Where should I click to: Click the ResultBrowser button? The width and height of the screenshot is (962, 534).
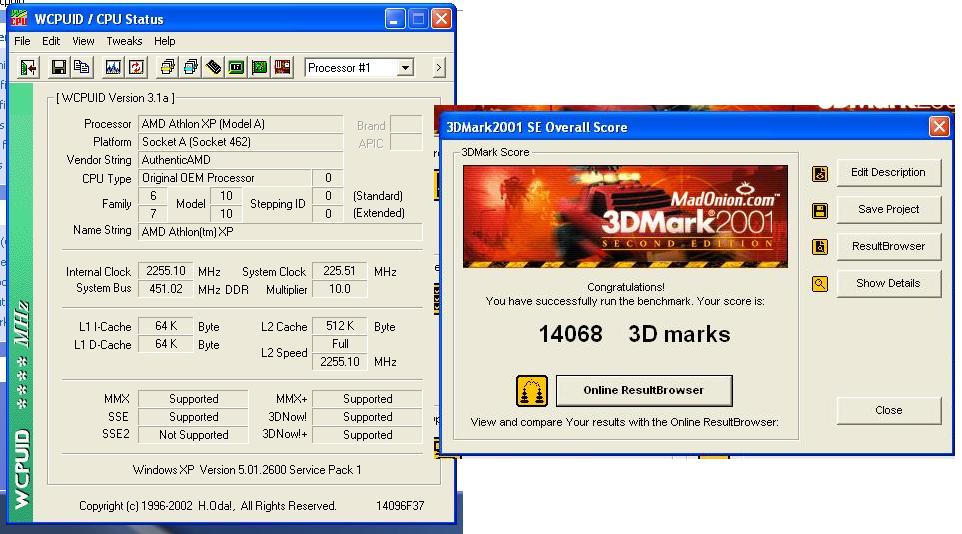point(888,246)
